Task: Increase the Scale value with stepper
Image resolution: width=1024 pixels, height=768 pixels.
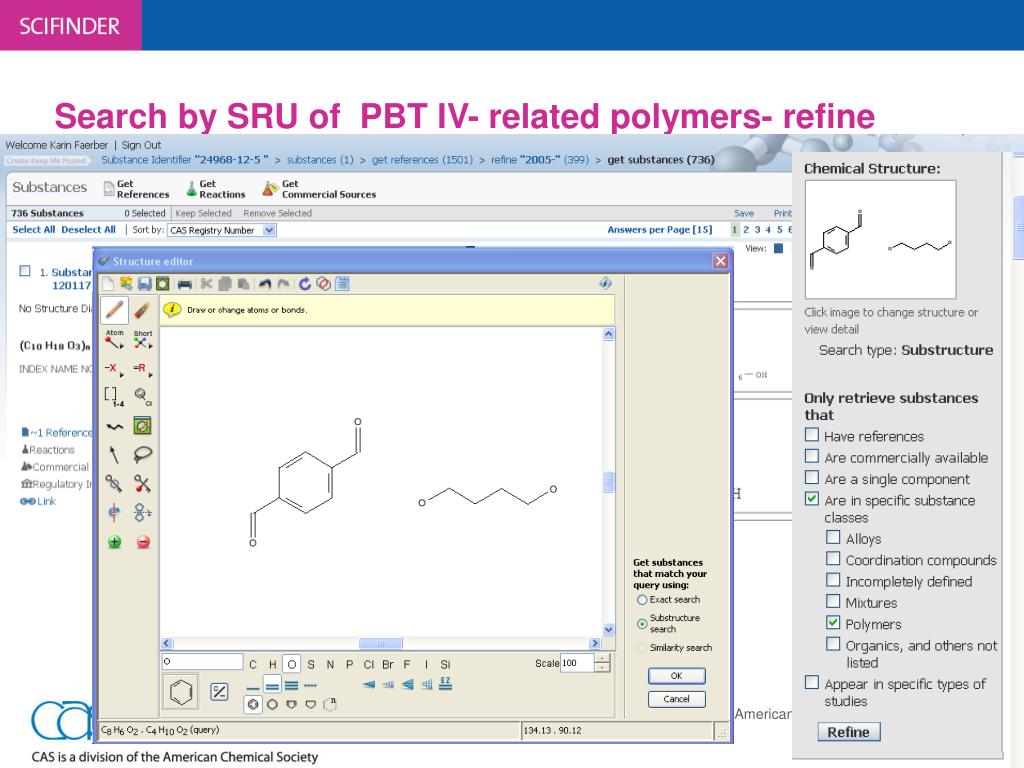Action: (x=603, y=658)
